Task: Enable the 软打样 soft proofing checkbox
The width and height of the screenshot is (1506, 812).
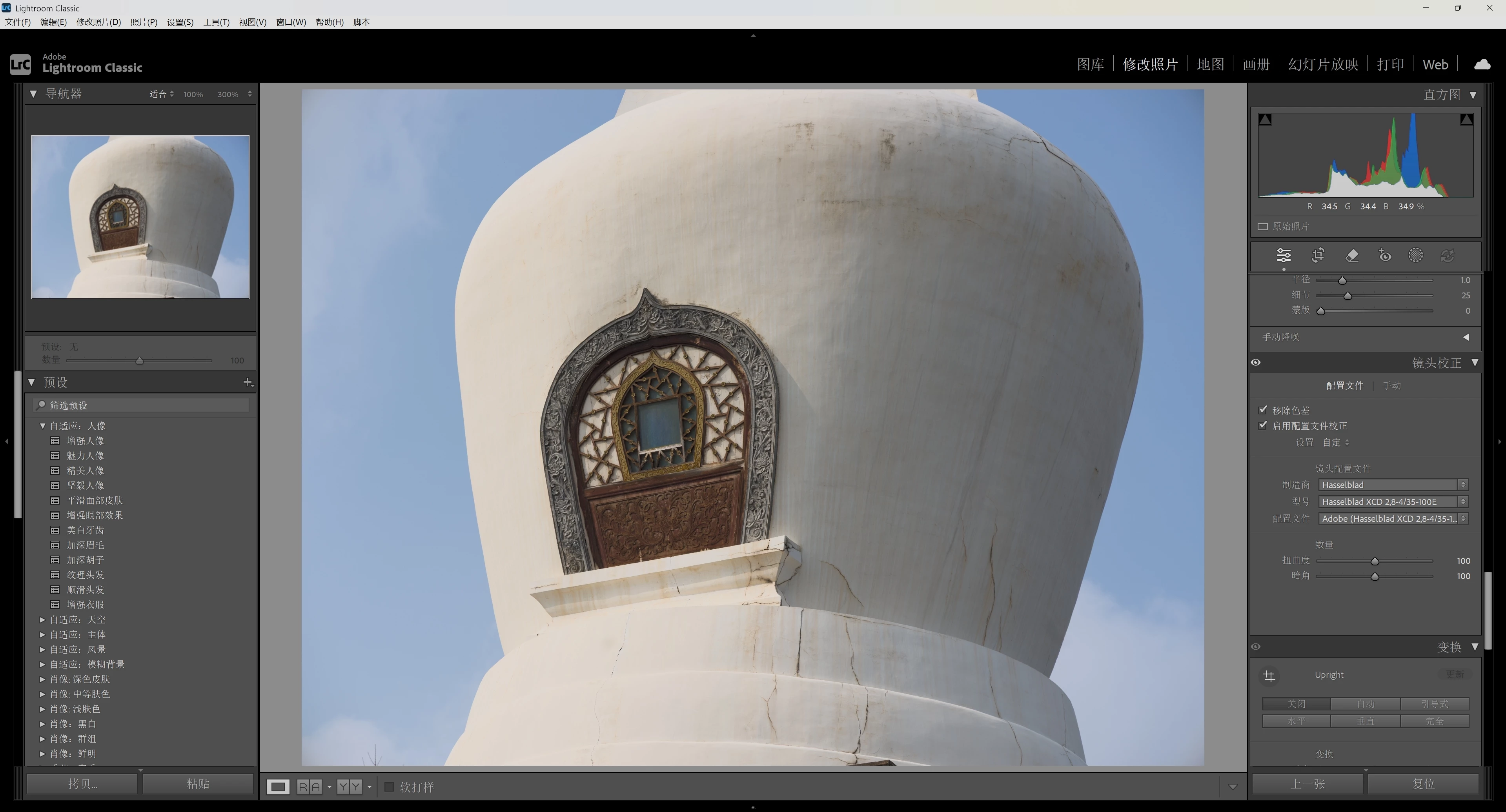Action: point(390,787)
